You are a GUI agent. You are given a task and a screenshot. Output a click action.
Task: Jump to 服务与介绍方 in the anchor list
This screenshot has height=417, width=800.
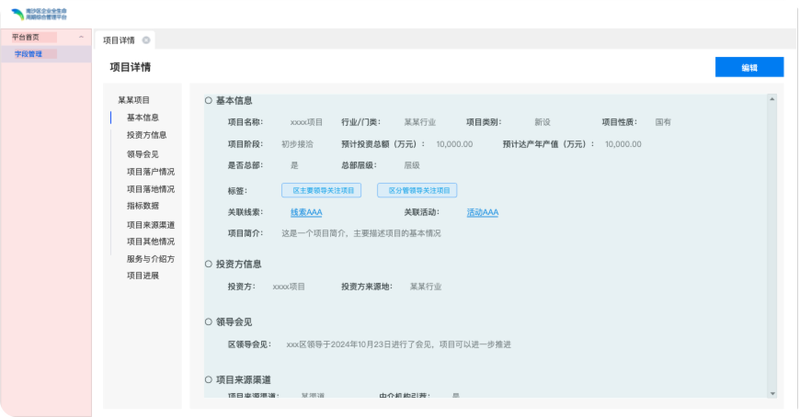click(x=151, y=259)
